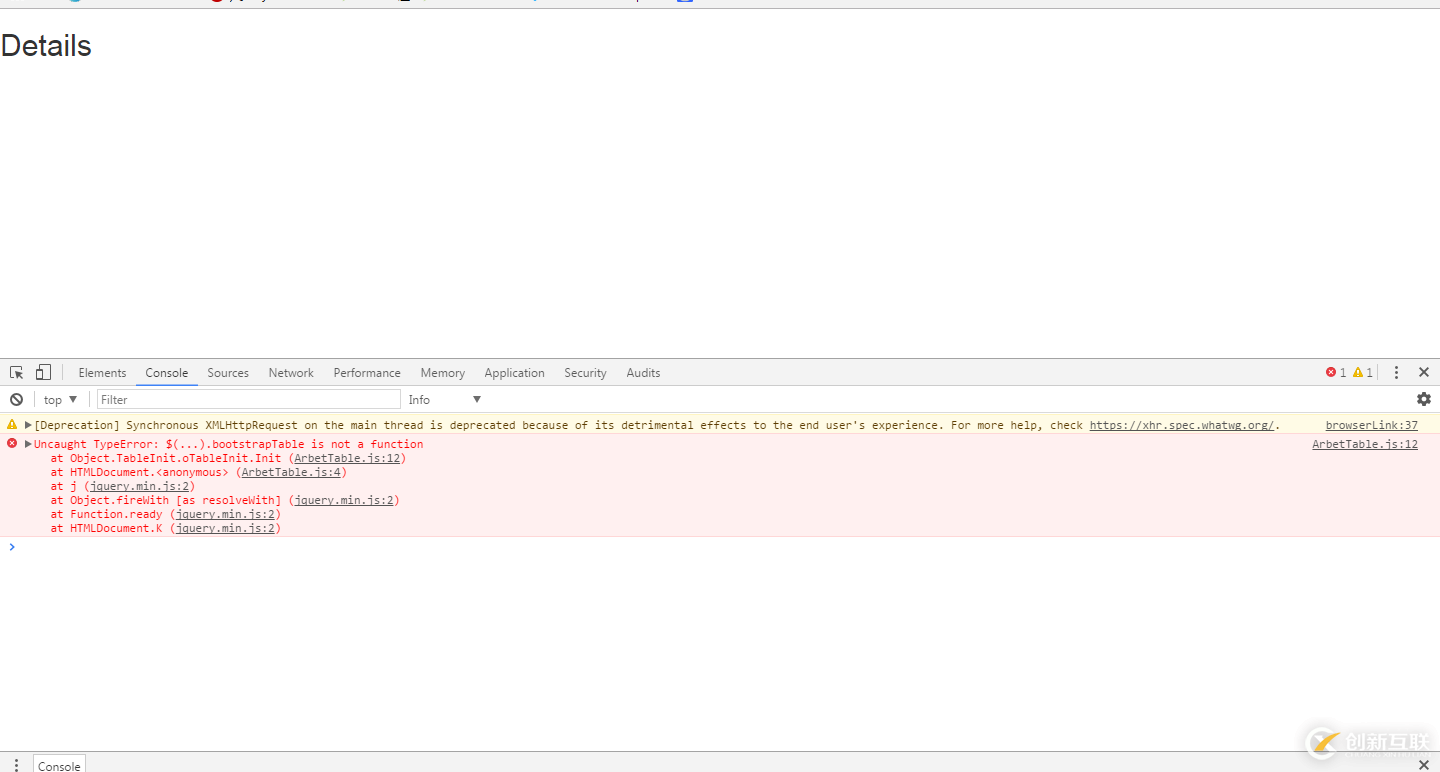Screen dimensions: 1440x772
Task: Open jquery.min.js:2 link in the 'at j' line
Action: (x=139, y=486)
